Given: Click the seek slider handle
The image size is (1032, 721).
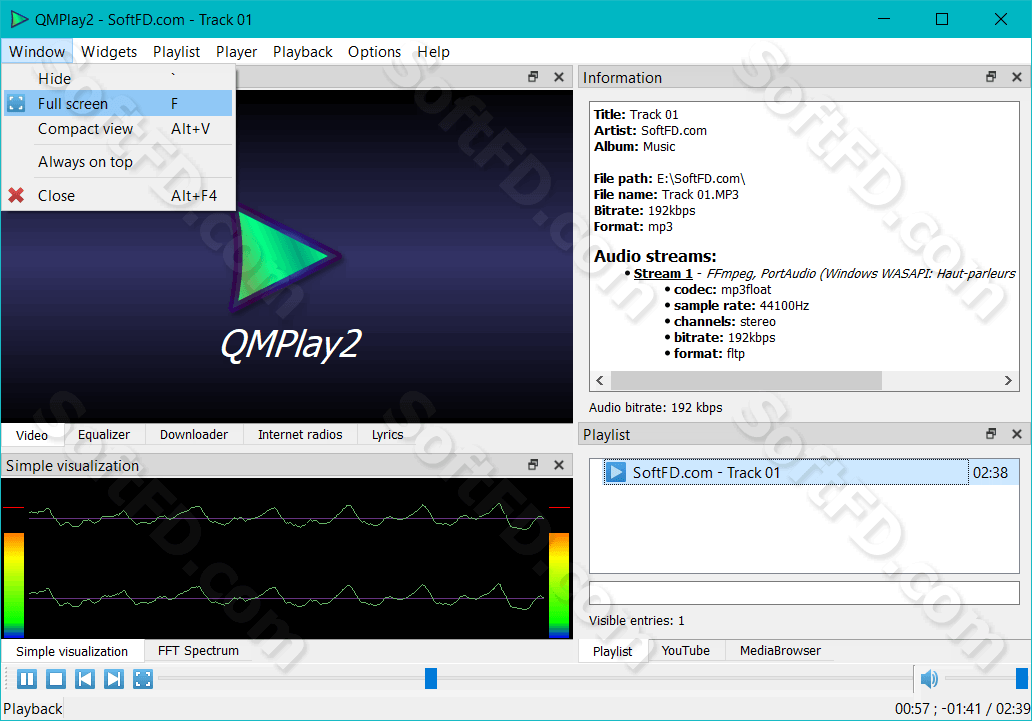Looking at the screenshot, I should tap(431, 678).
